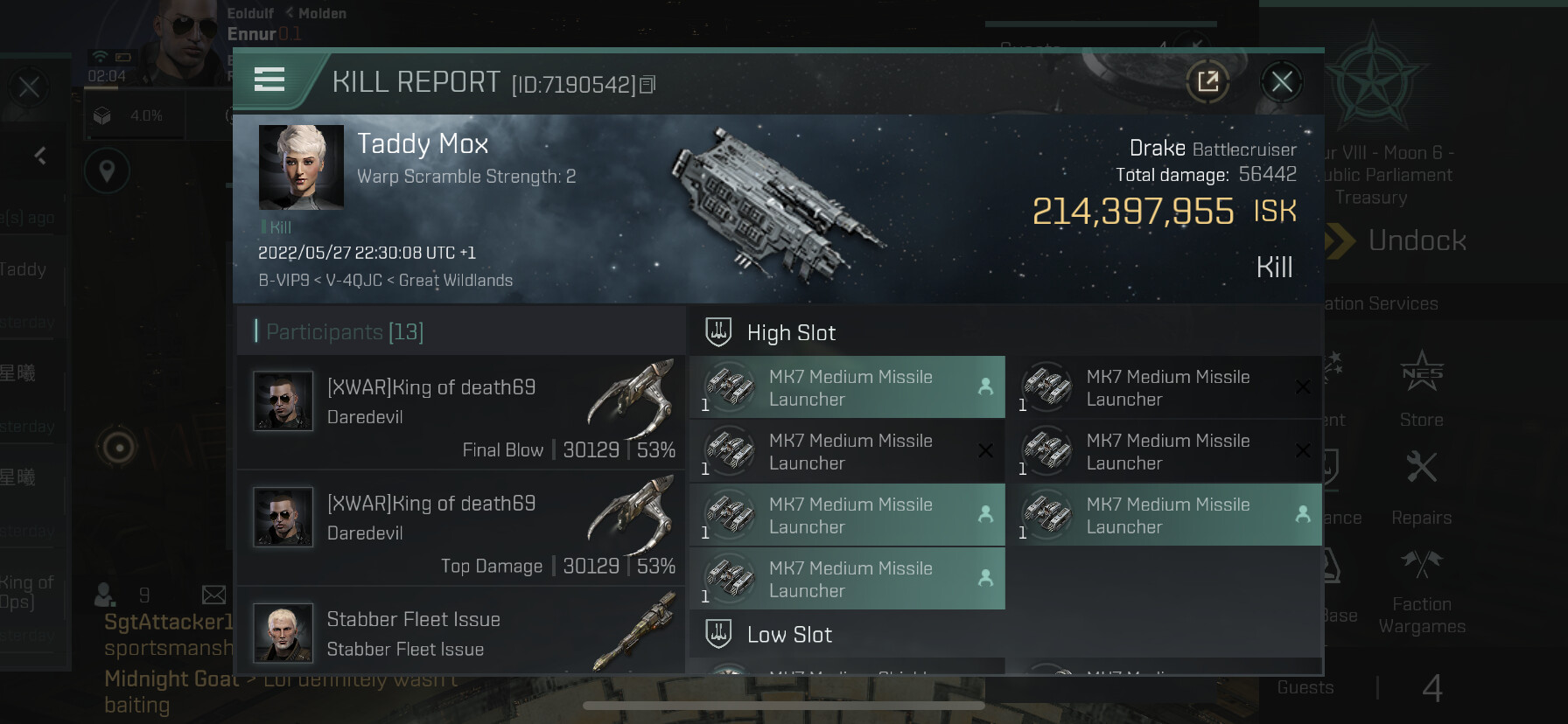
Task: Expand the Low Slot section
Action: pyautogui.click(x=789, y=635)
